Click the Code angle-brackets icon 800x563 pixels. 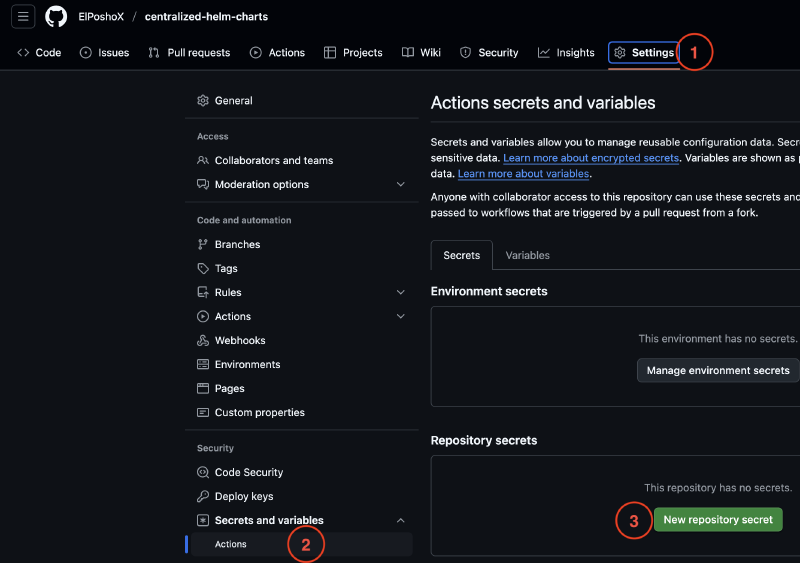(23, 53)
